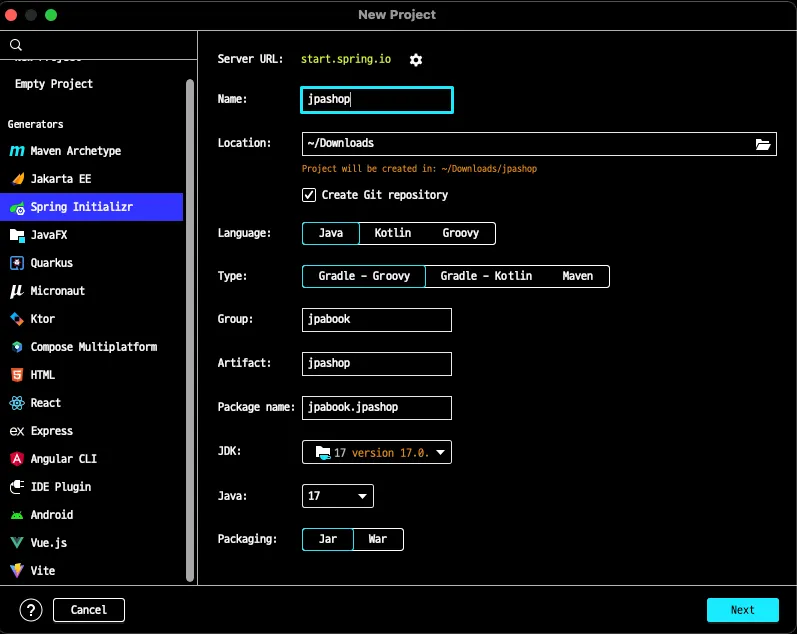Viewport: 797px width, 634px height.
Task: Click the Ktor icon
Action: coord(17,319)
